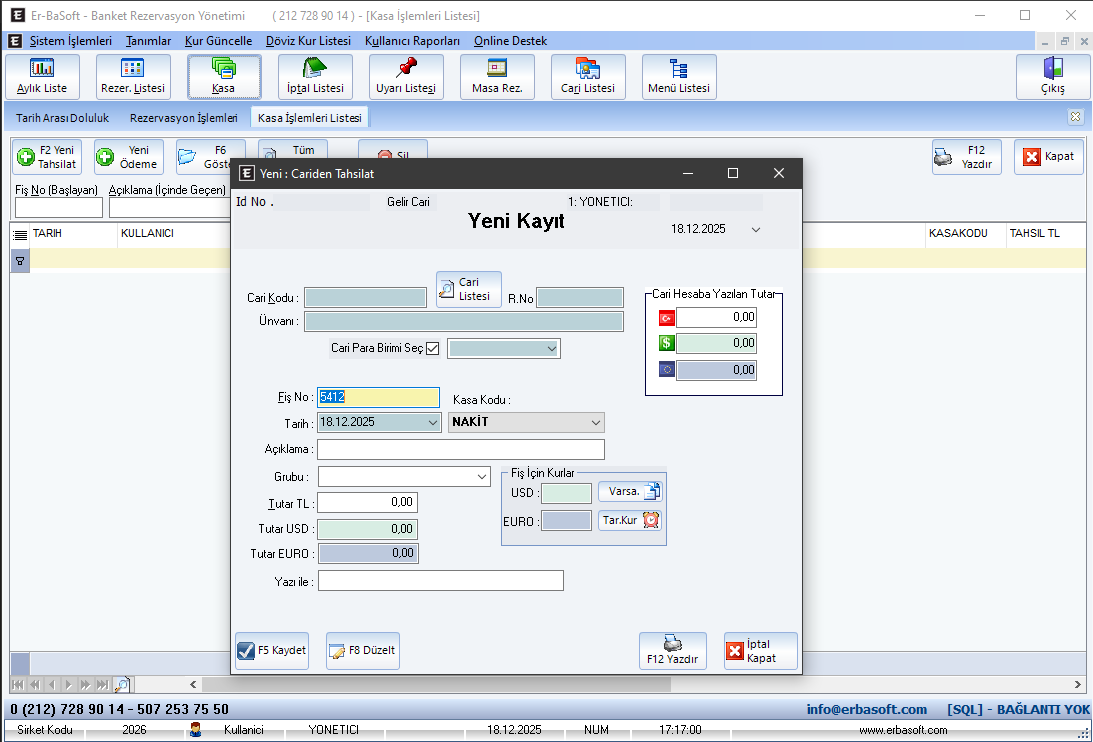This screenshot has width=1093, height=742.
Task: Click the F5 Kaydet save button
Action: click(x=272, y=651)
